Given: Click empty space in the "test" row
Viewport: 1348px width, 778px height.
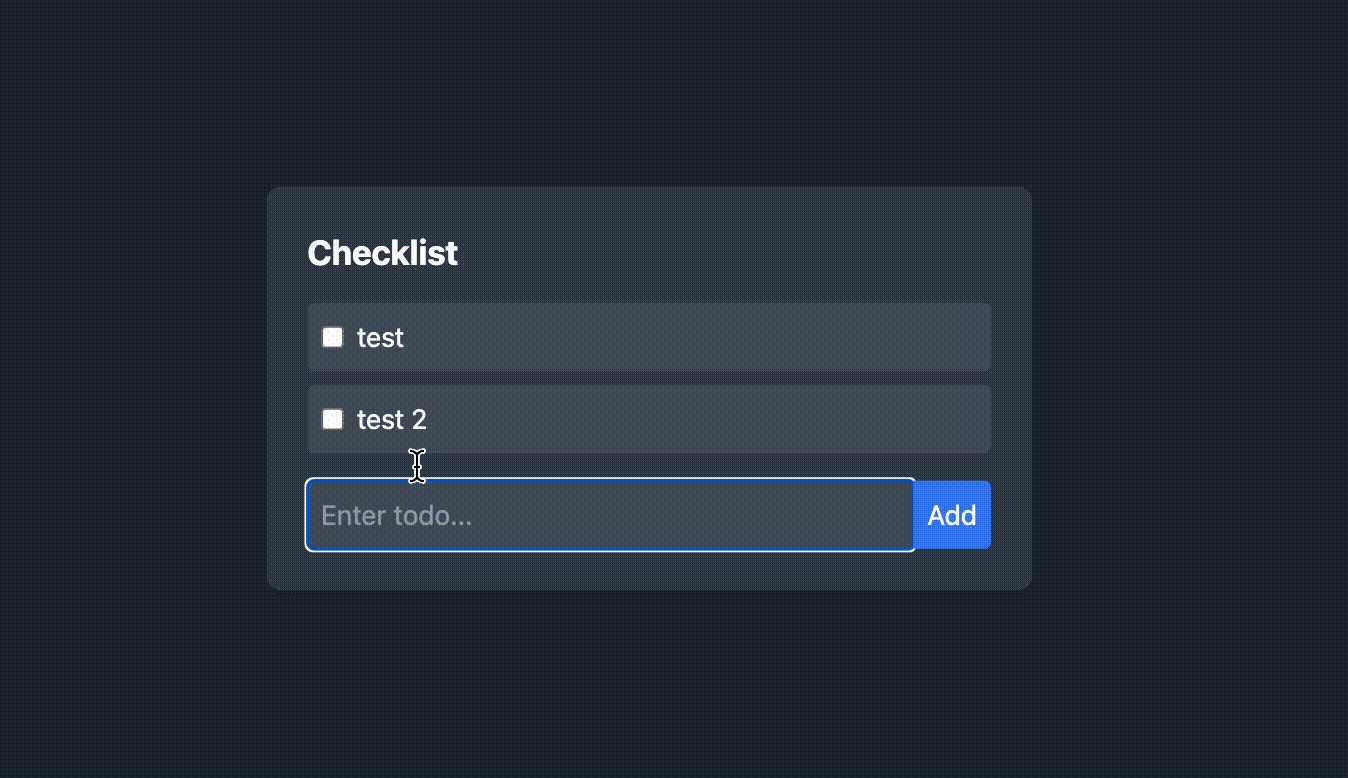Looking at the screenshot, I should [x=700, y=338].
